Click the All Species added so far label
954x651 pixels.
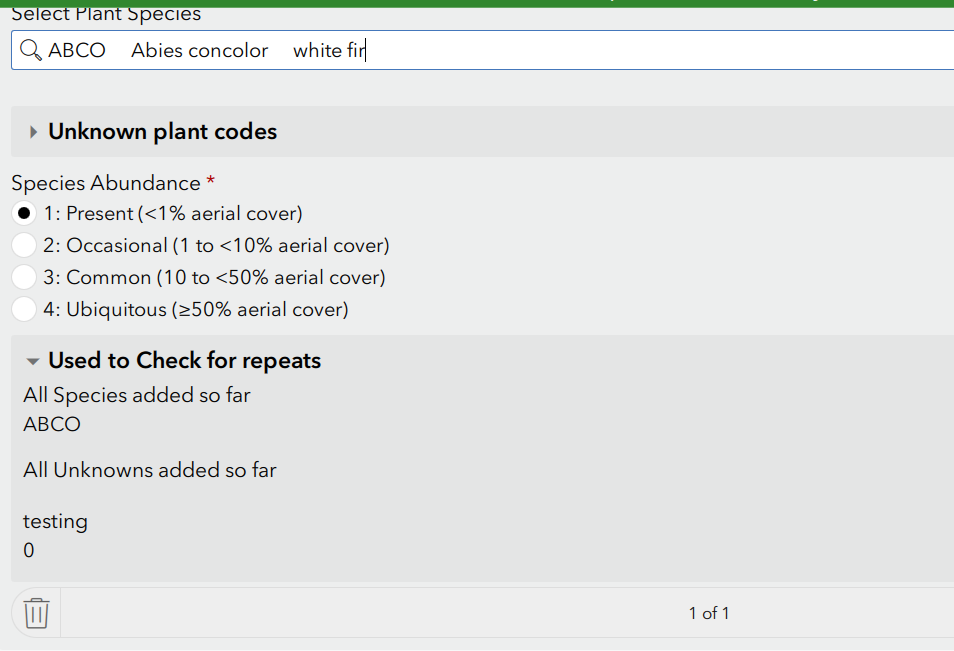[137, 395]
